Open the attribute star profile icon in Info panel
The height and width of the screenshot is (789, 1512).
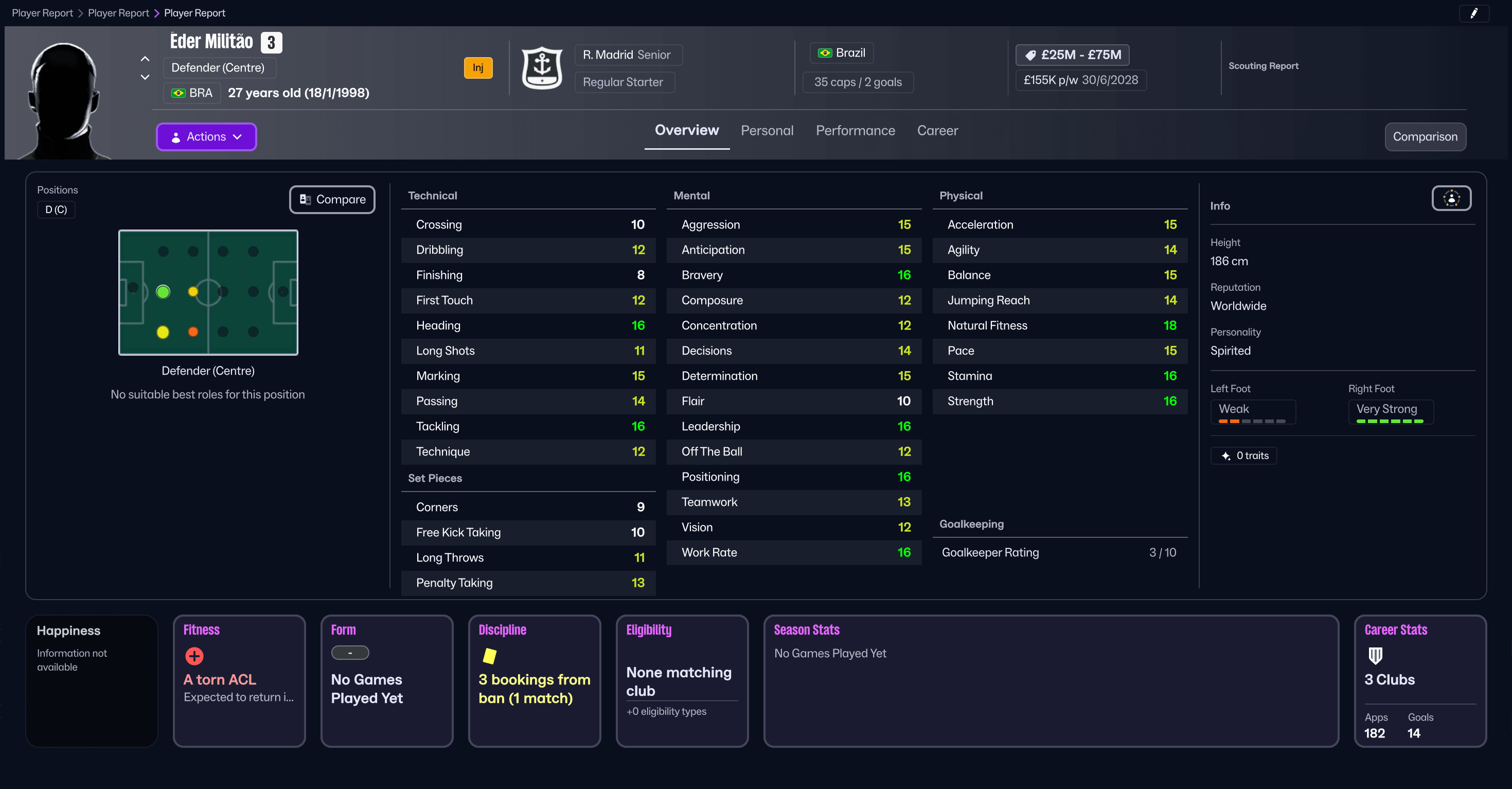pos(1451,199)
